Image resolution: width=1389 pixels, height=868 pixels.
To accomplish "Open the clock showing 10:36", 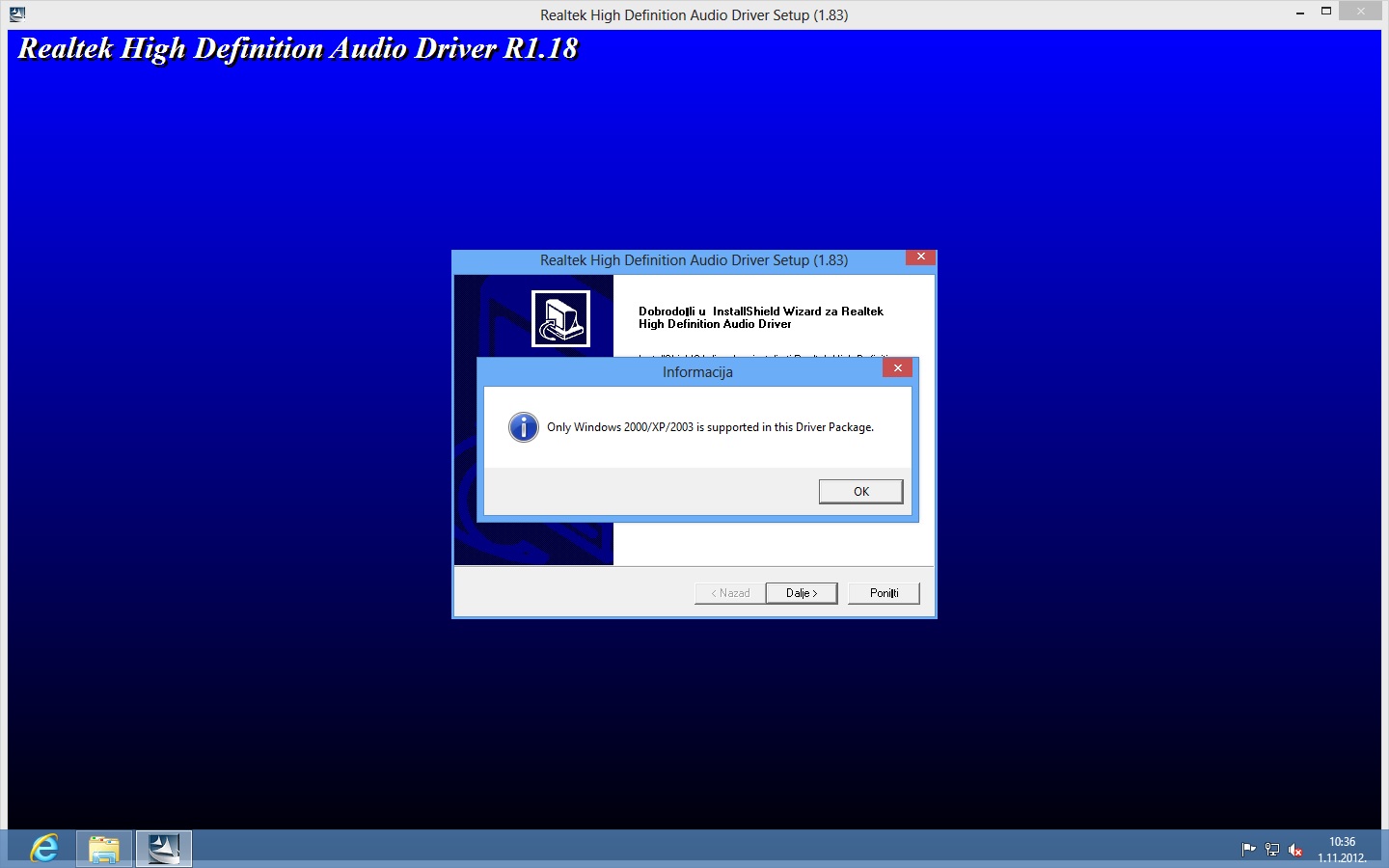I will [x=1342, y=849].
